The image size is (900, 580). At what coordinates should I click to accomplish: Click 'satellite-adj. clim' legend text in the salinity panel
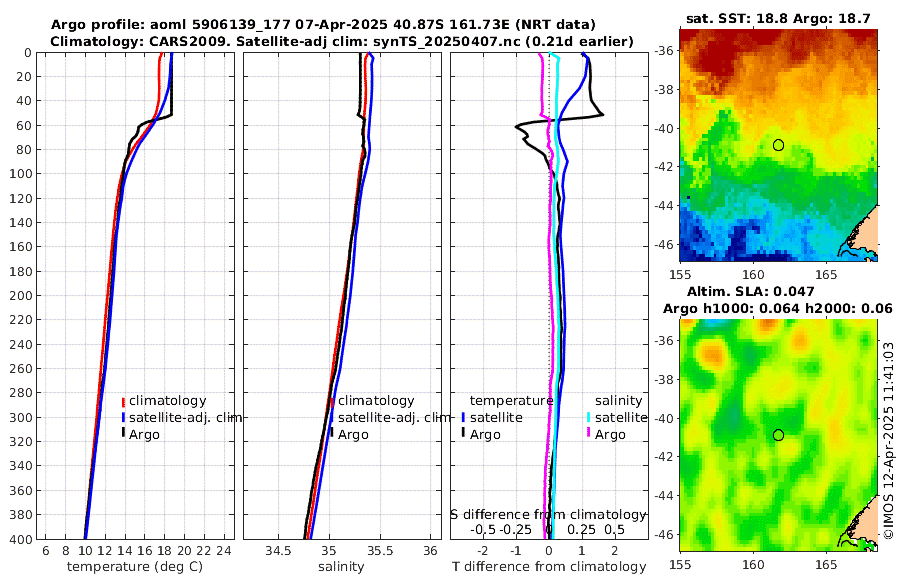coord(394,417)
